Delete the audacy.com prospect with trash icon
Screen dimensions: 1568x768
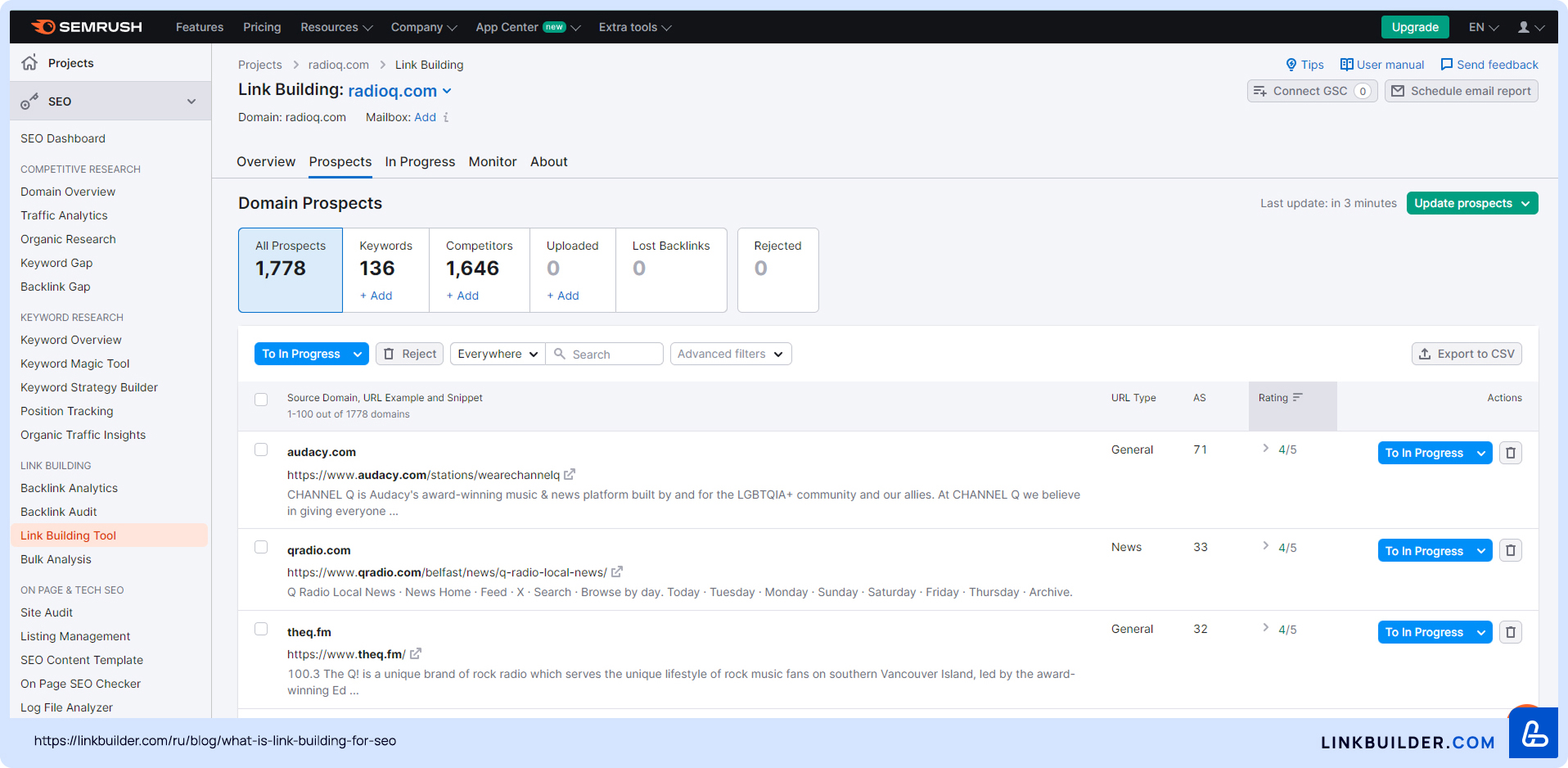pyautogui.click(x=1511, y=453)
